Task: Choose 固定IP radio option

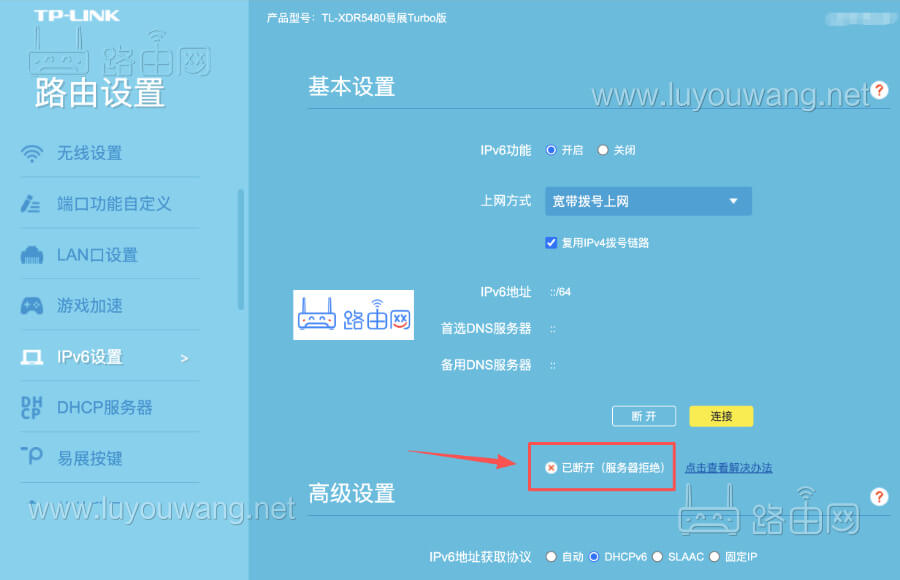Action: (x=714, y=556)
